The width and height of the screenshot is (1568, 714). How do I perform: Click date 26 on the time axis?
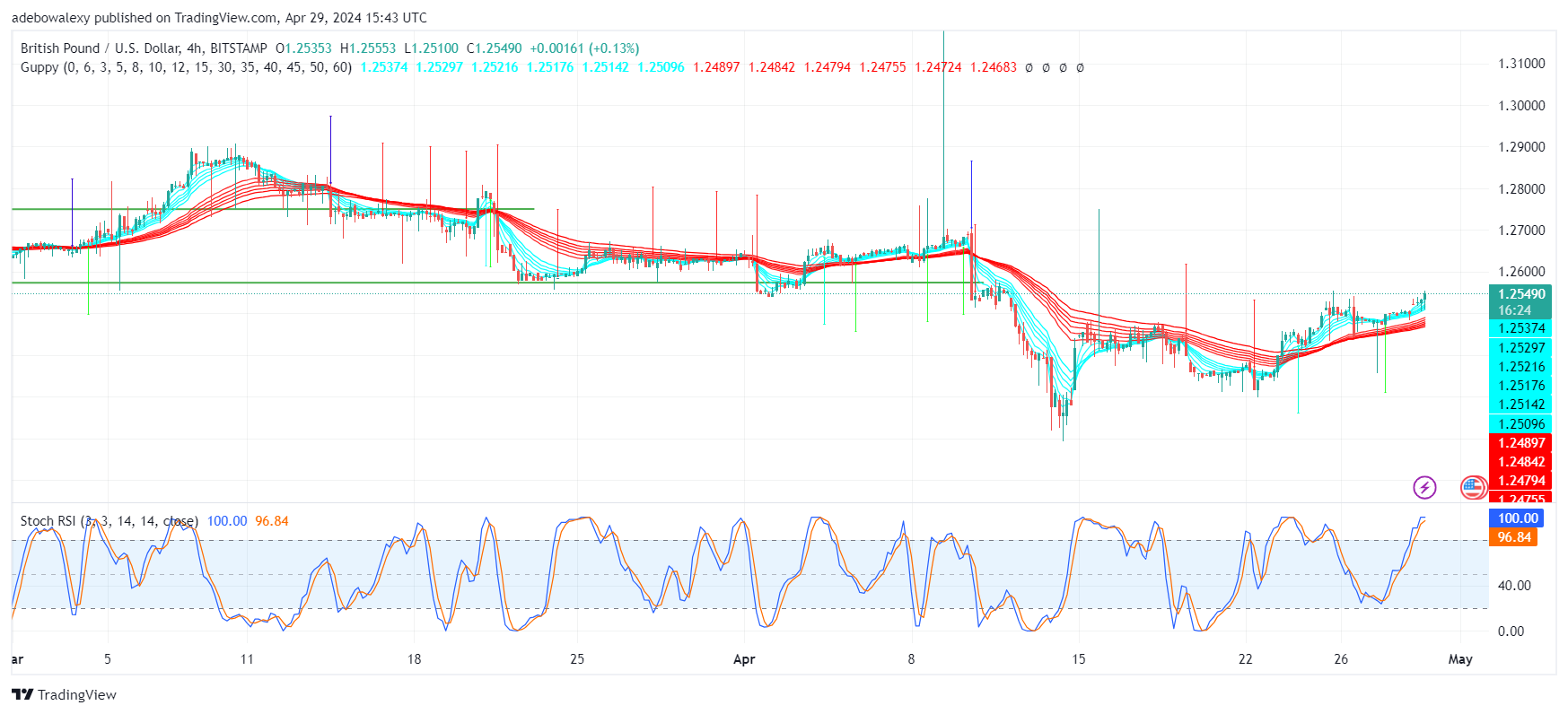[1341, 659]
